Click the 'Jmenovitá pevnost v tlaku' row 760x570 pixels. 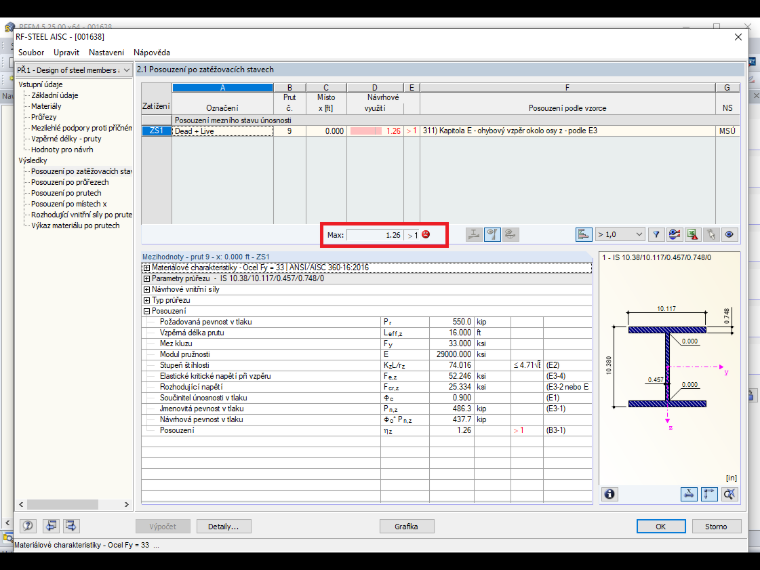coord(367,409)
